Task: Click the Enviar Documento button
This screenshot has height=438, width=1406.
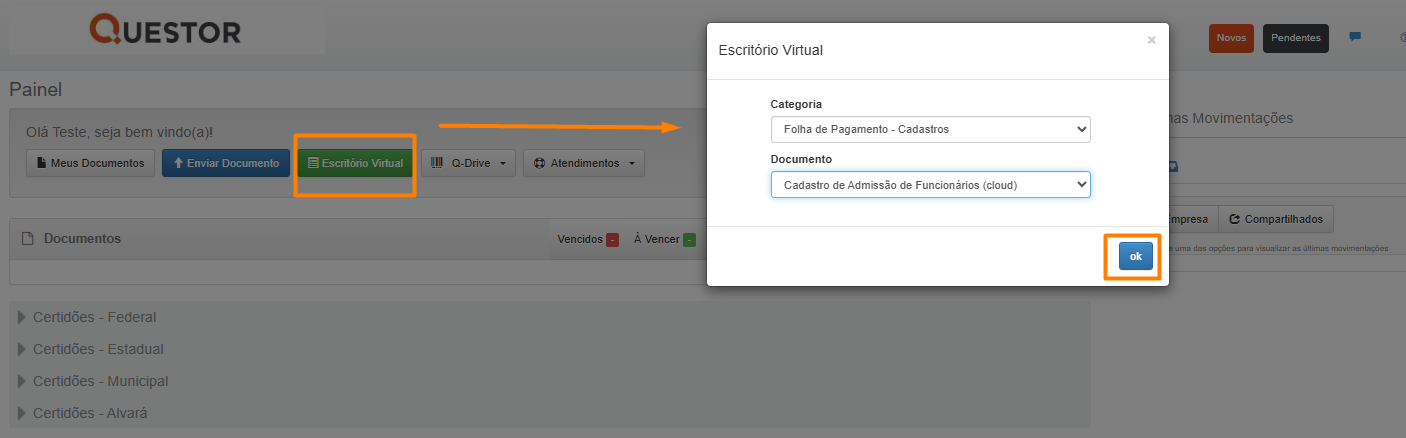Action: [226, 163]
